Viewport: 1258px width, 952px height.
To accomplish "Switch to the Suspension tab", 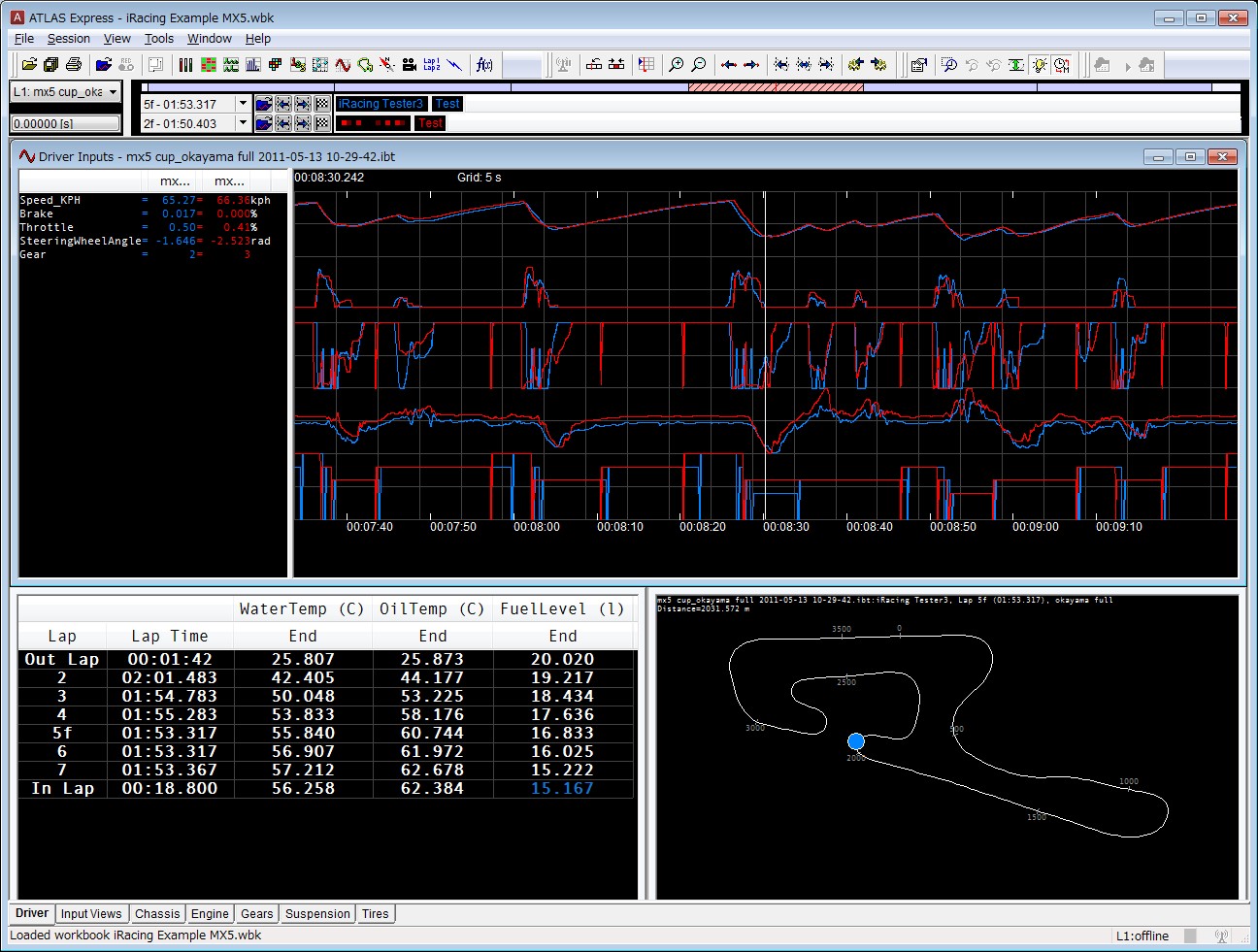I will tap(317, 914).
